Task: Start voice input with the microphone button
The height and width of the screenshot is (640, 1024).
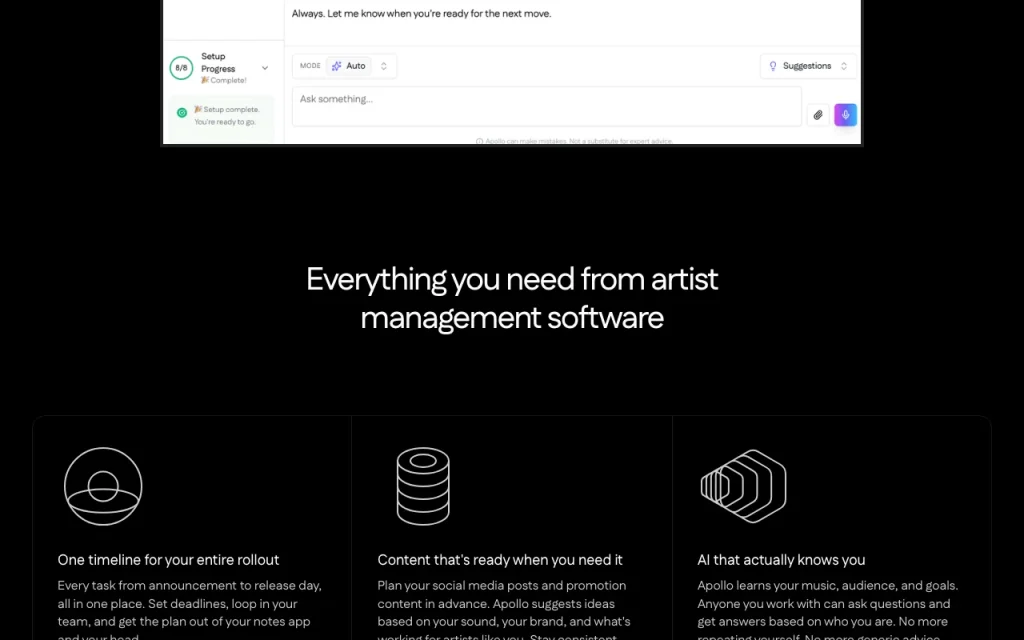Action: (x=845, y=115)
